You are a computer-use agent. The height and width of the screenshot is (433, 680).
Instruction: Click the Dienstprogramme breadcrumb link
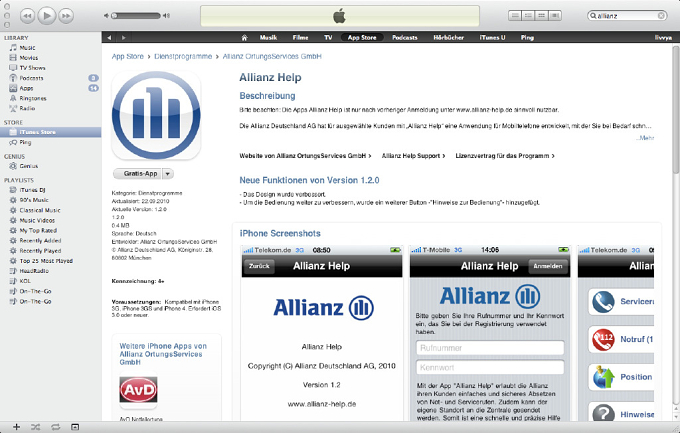point(183,56)
